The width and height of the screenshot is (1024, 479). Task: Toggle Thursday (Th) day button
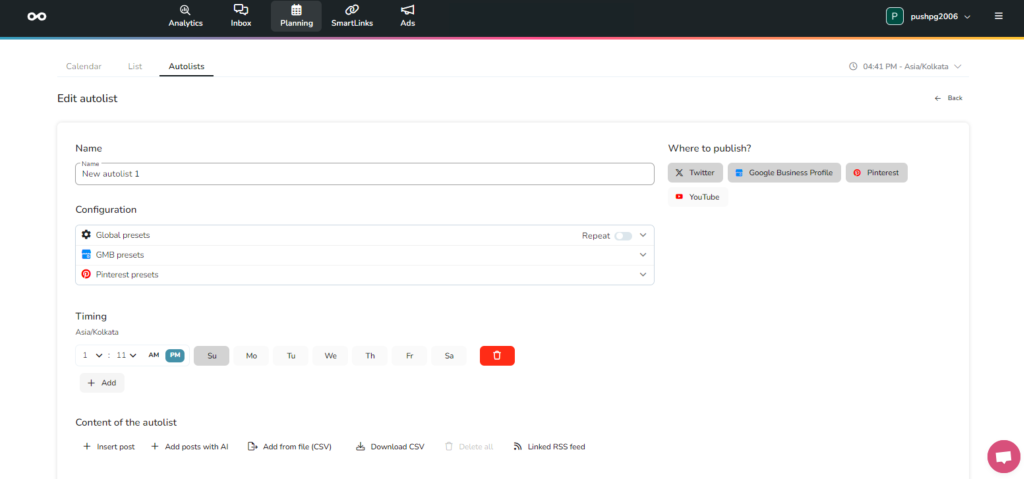pos(370,355)
